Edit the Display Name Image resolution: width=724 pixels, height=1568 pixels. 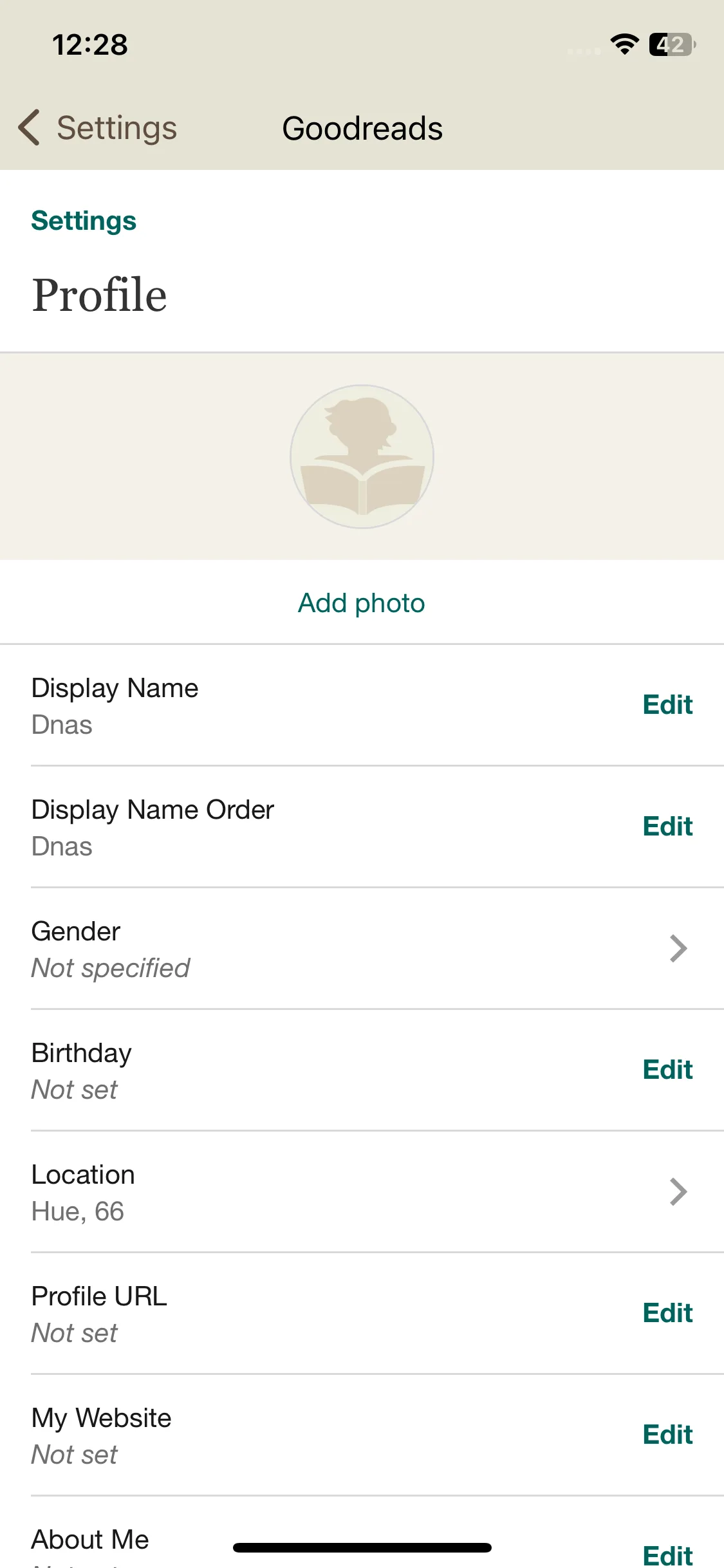pyautogui.click(x=667, y=705)
